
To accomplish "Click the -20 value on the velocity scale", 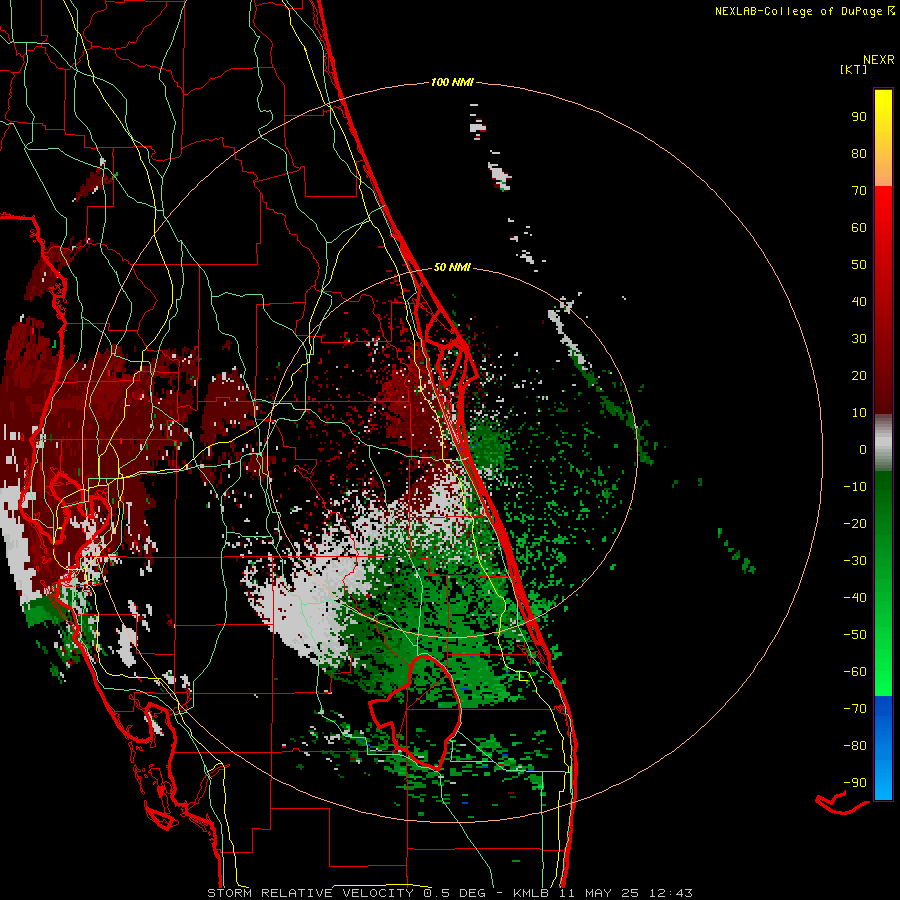I will [855, 523].
